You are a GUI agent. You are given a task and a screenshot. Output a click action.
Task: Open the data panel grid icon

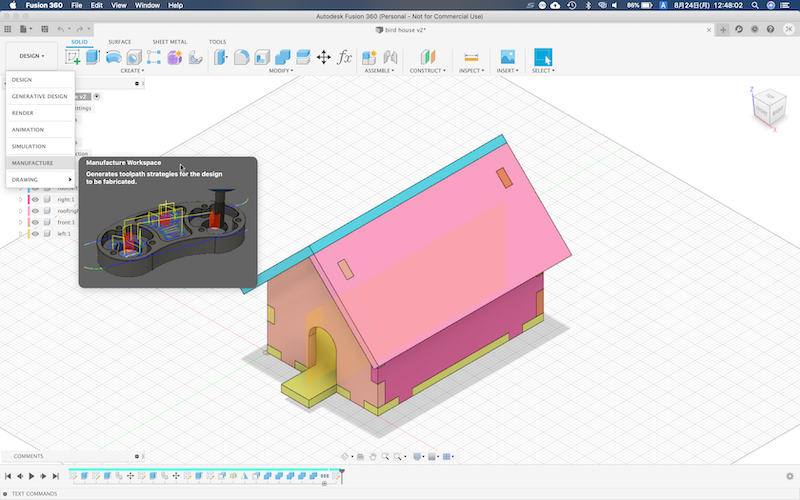(x=8, y=29)
